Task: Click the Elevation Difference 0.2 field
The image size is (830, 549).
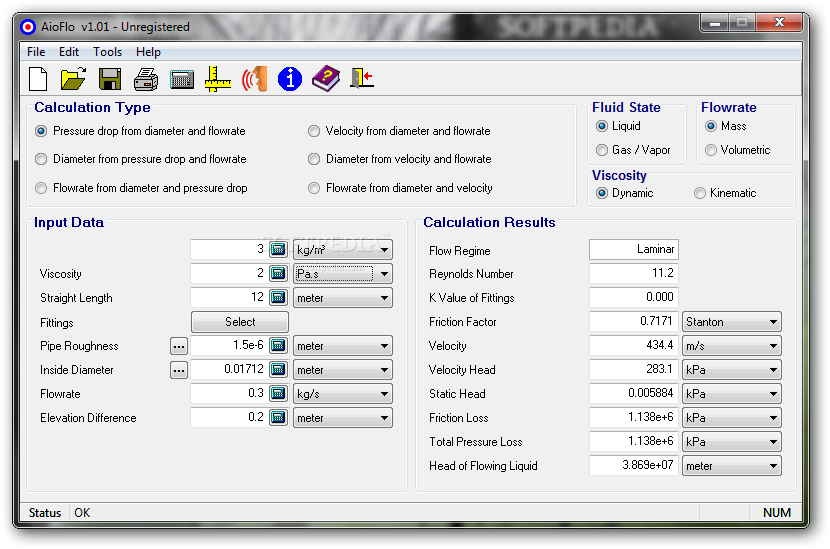Action: pyautogui.click(x=229, y=417)
